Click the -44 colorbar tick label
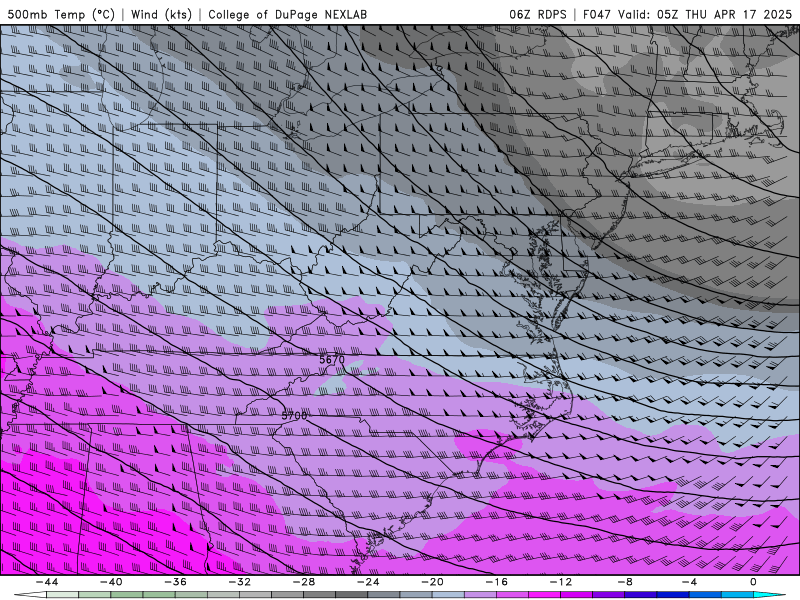Screen dimensions: 800x600 pos(47,582)
